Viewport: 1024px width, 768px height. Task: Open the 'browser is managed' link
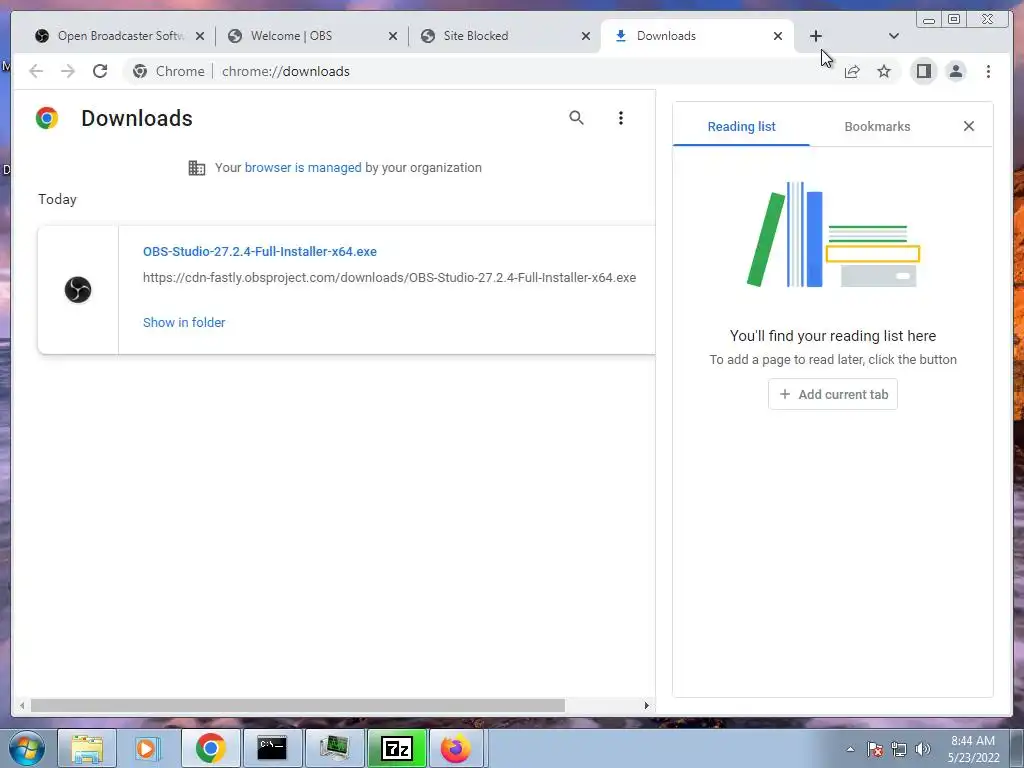pyautogui.click(x=303, y=168)
